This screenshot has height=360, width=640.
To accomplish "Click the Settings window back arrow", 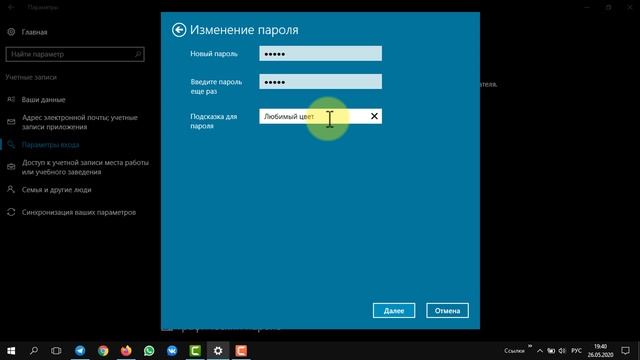I will click(11, 7).
